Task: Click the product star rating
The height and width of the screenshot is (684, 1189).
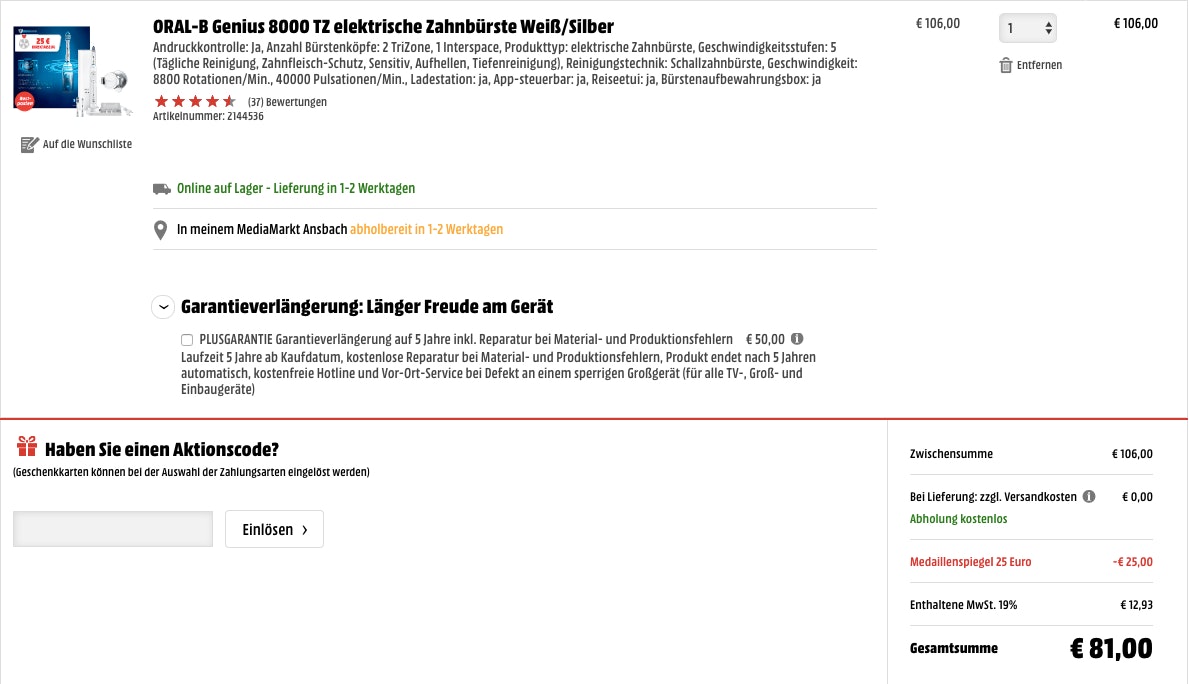Action: tap(195, 102)
